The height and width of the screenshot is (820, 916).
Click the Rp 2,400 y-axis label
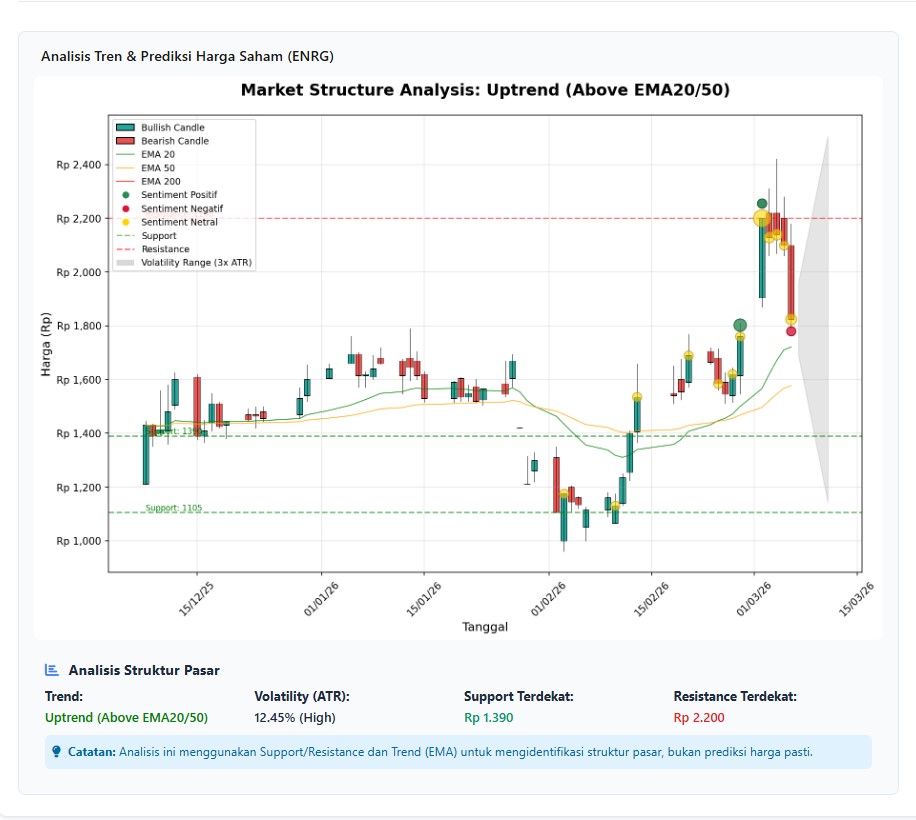(x=79, y=165)
